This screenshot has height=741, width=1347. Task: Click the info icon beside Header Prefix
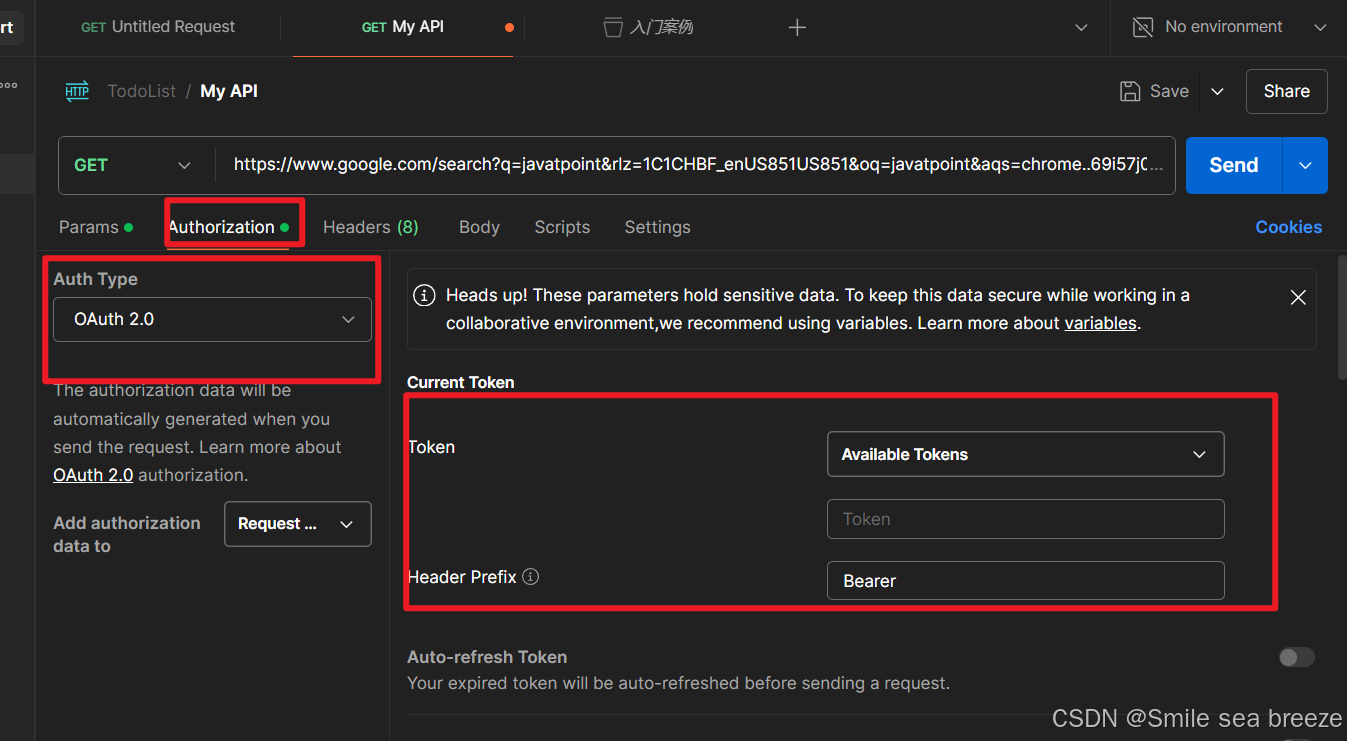tap(530, 576)
